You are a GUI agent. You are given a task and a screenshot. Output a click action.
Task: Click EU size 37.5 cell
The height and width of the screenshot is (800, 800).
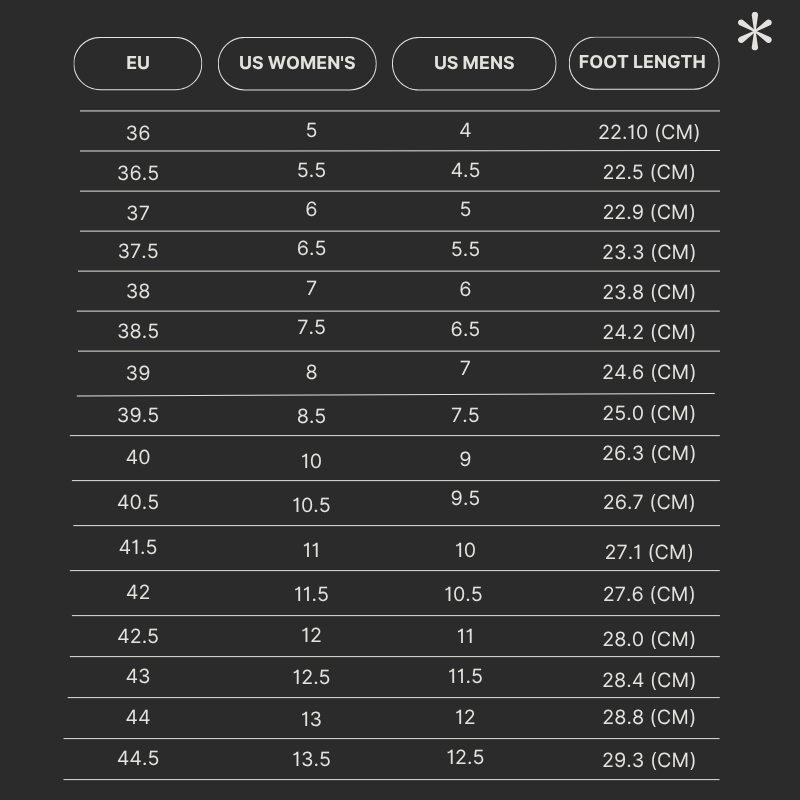[138, 252]
